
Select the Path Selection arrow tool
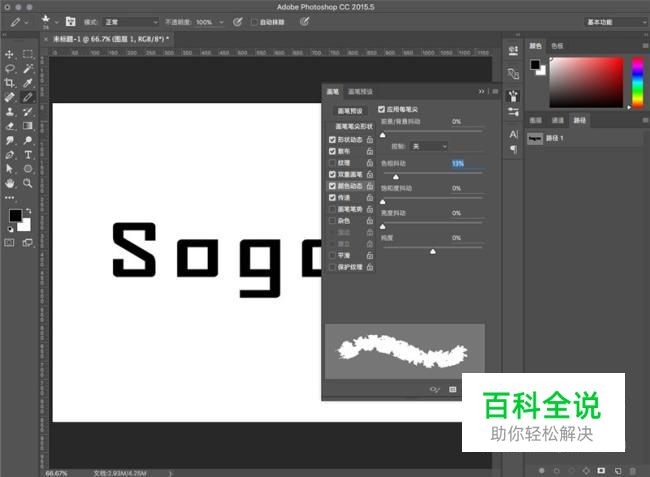point(10,169)
